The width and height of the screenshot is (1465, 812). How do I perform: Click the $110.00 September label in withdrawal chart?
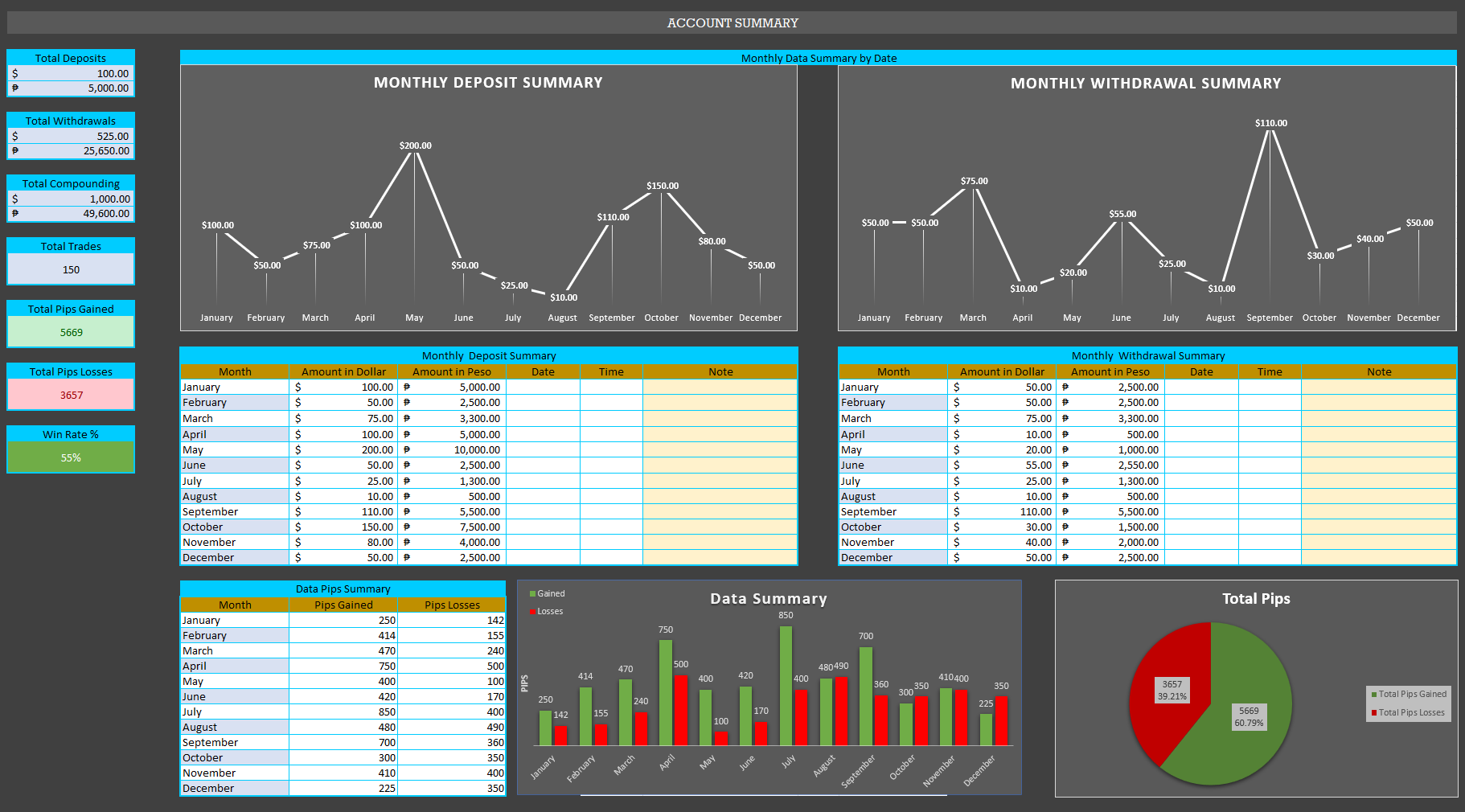click(x=1270, y=123)
